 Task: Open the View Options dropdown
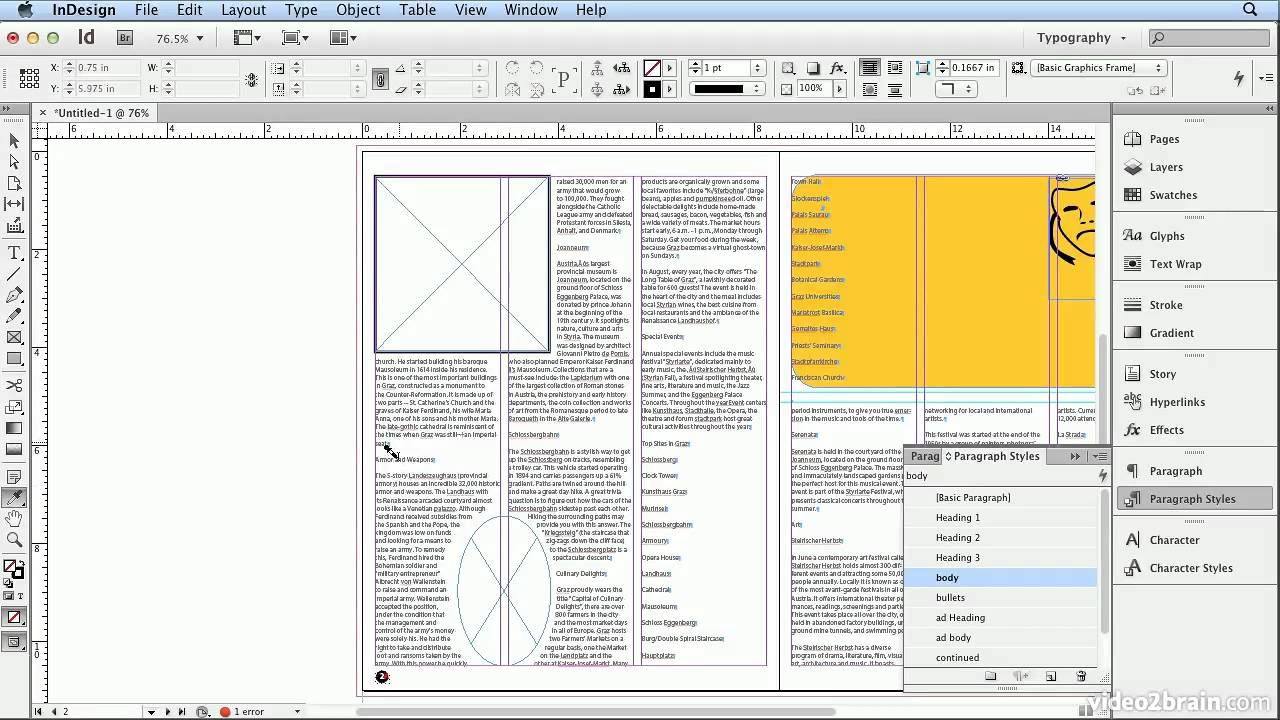coord(246,38)
